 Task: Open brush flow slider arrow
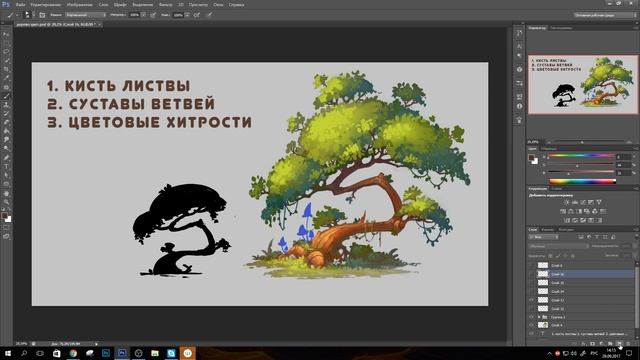coord(187,15)
